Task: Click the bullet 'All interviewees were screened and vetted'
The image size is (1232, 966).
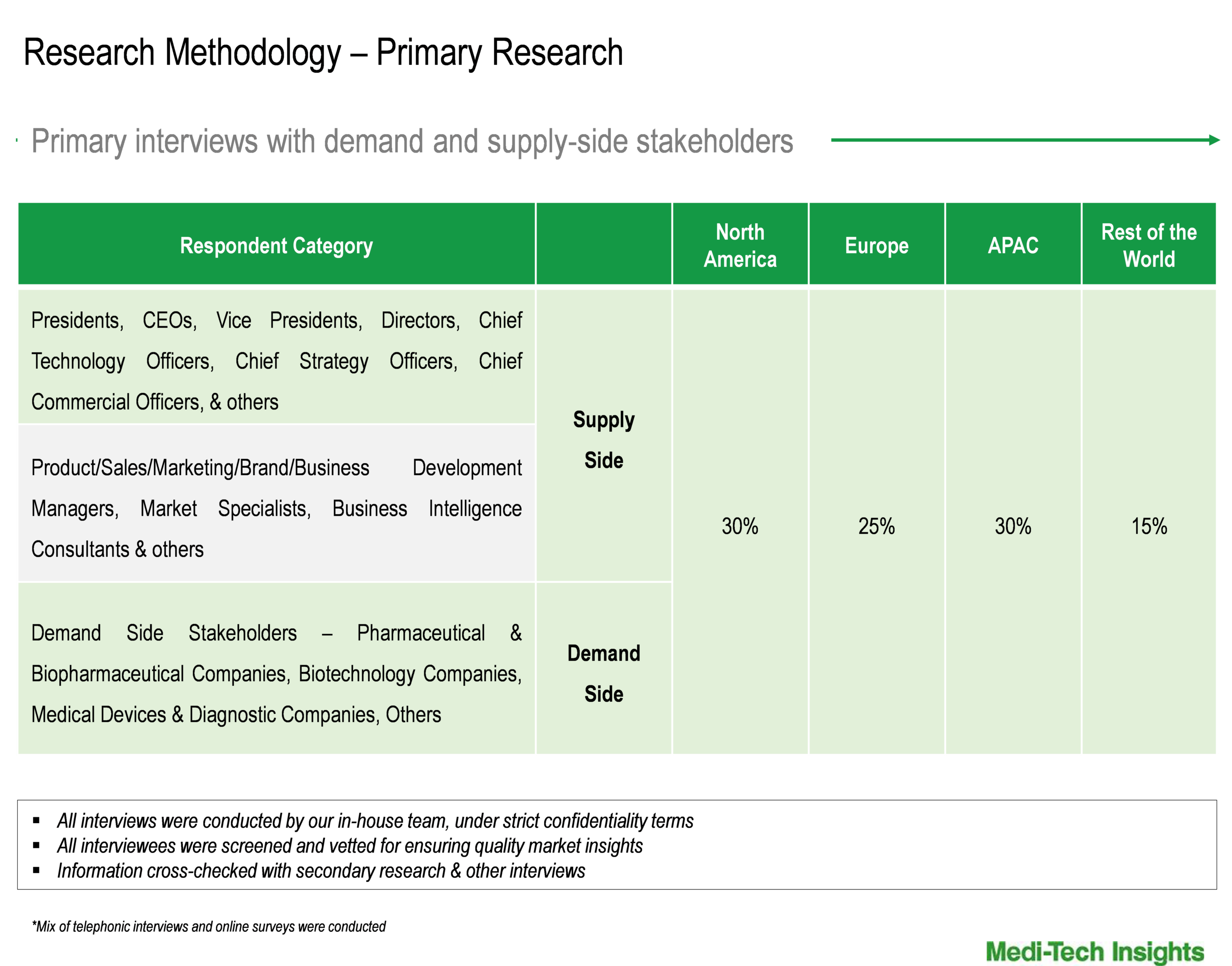Action: 349,846
